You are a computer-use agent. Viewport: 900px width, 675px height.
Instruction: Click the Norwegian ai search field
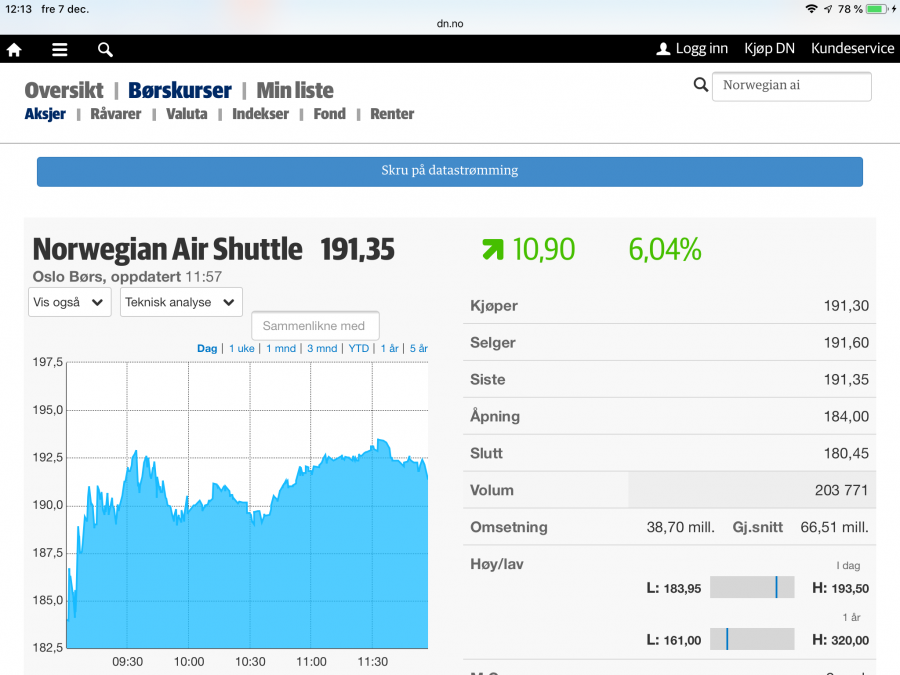(x=792, y=86)
